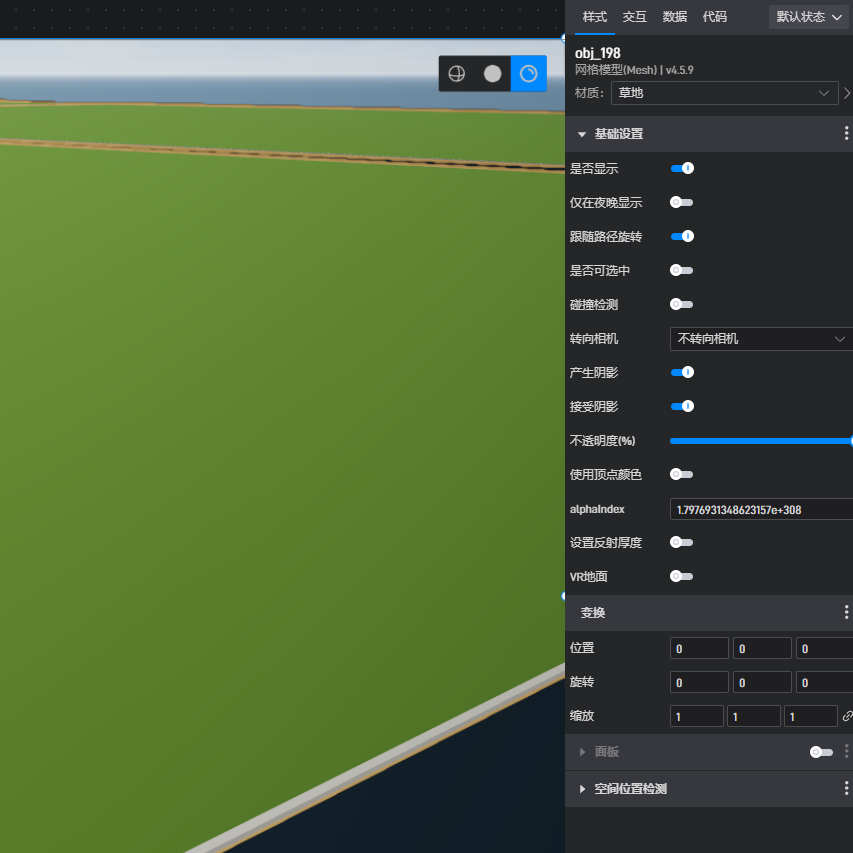Click the obj_198 object name
Screen dimensions: 853x853
(597, 53)
